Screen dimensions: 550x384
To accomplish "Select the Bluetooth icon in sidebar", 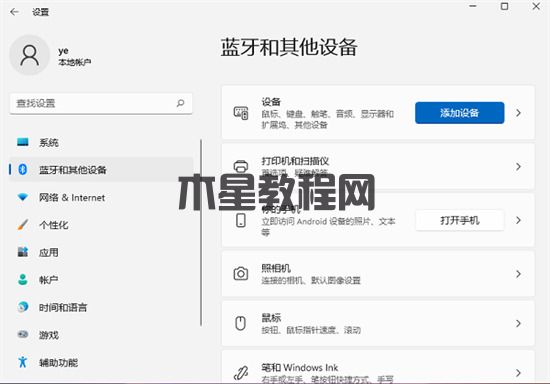I will click(23, 169).
